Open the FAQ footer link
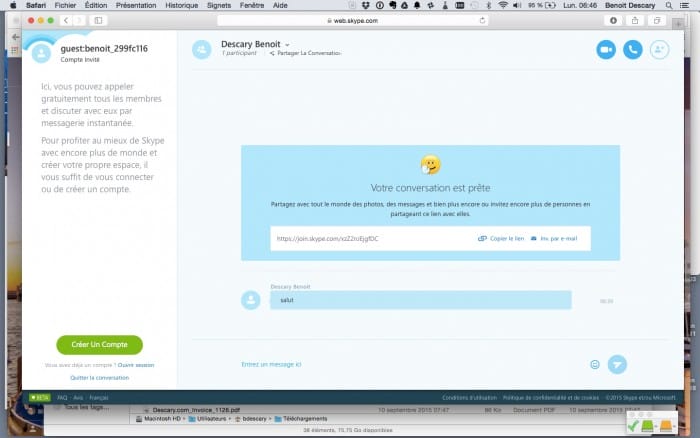This screenshot has width=700, height=438. click(x=62, y=397)
